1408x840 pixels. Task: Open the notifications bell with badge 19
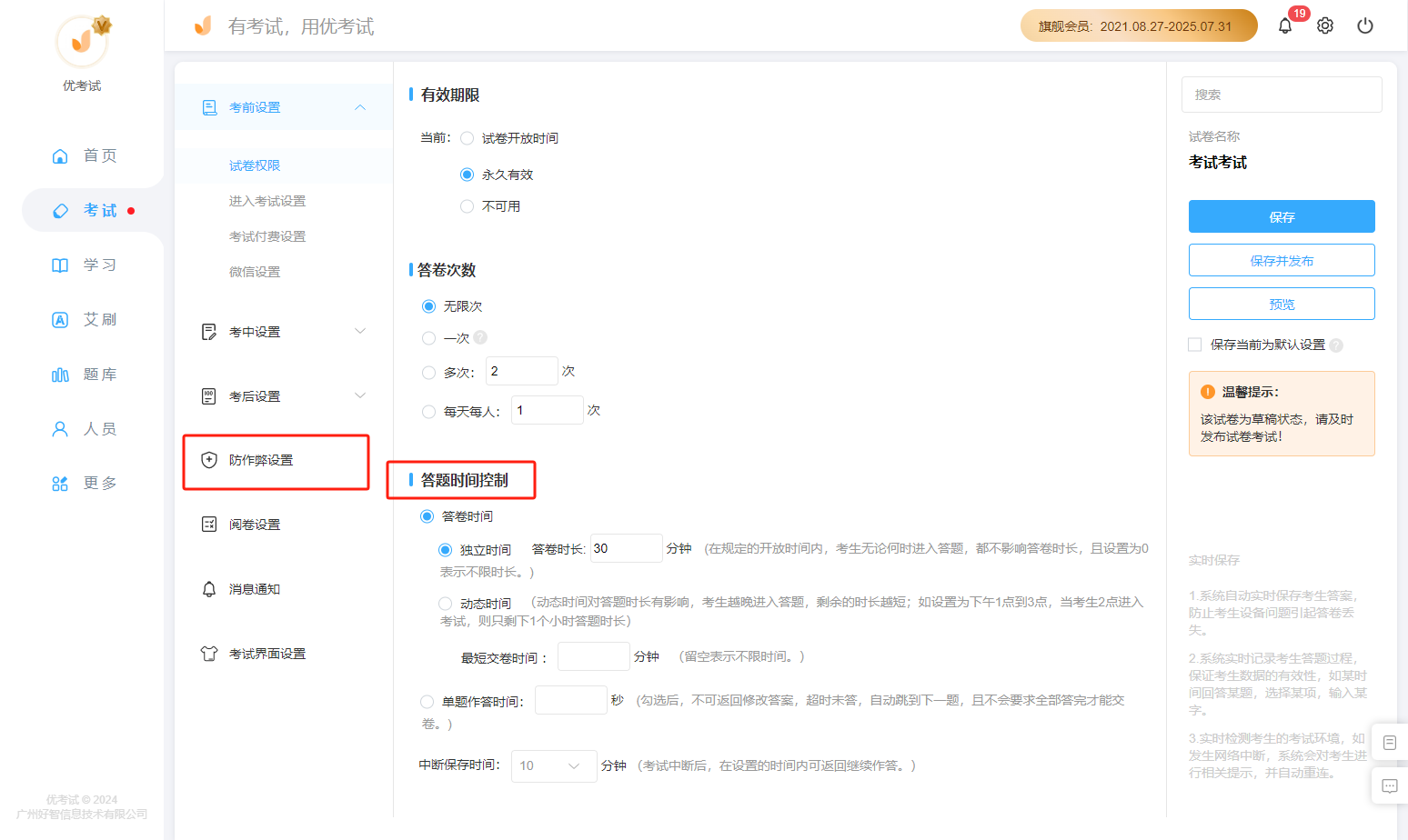1285,25
